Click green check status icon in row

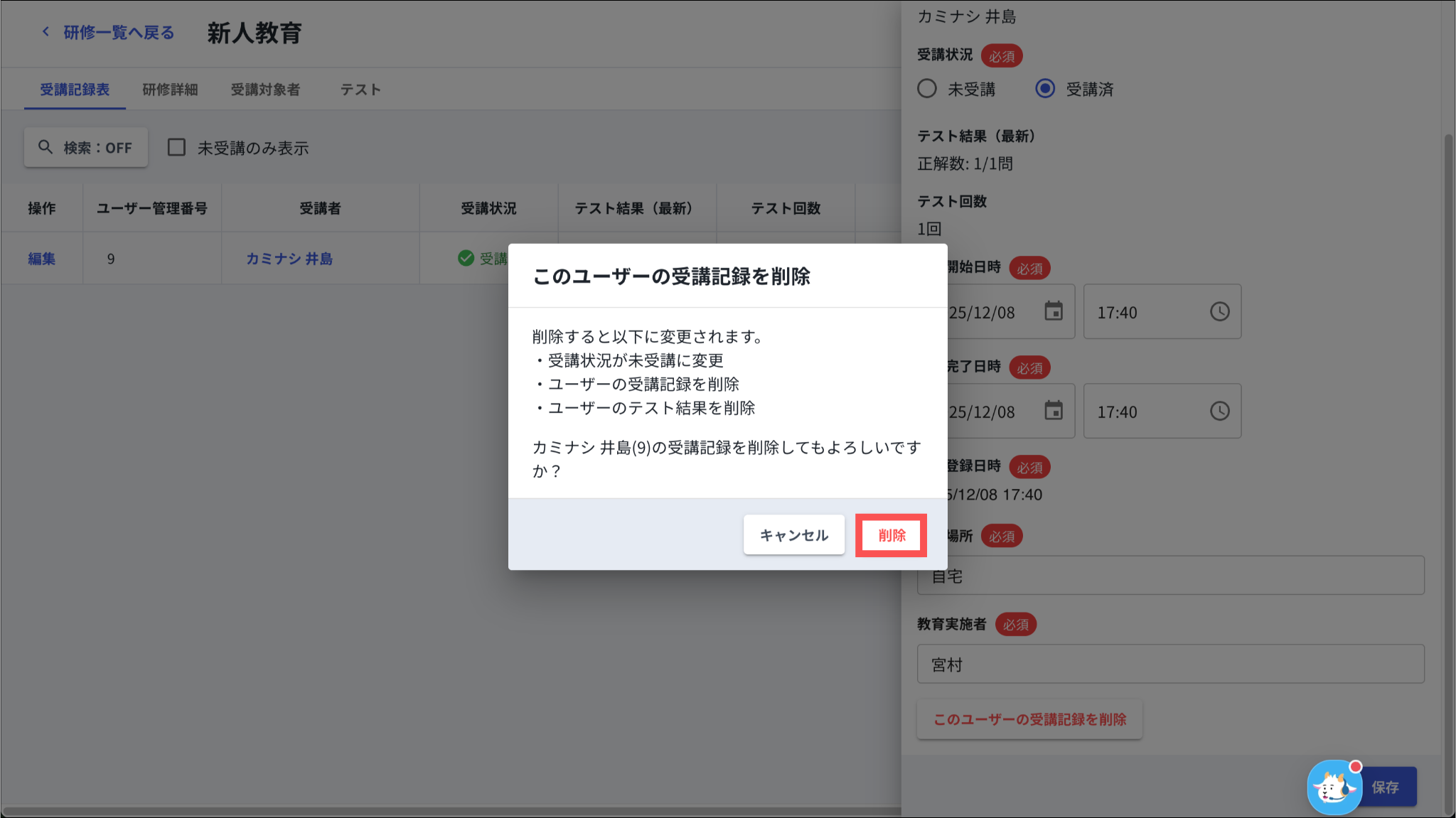click(x=466, y=258)
